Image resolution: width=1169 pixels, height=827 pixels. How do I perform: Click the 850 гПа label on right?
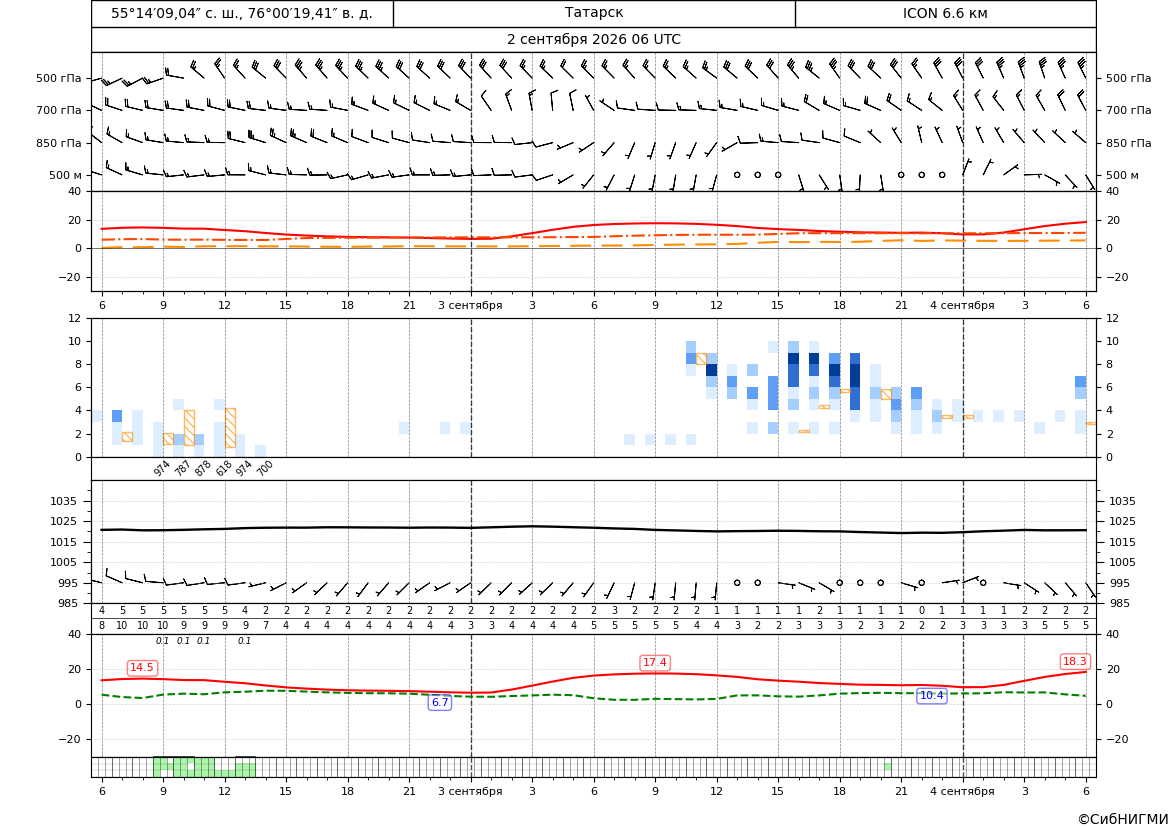1129,143
